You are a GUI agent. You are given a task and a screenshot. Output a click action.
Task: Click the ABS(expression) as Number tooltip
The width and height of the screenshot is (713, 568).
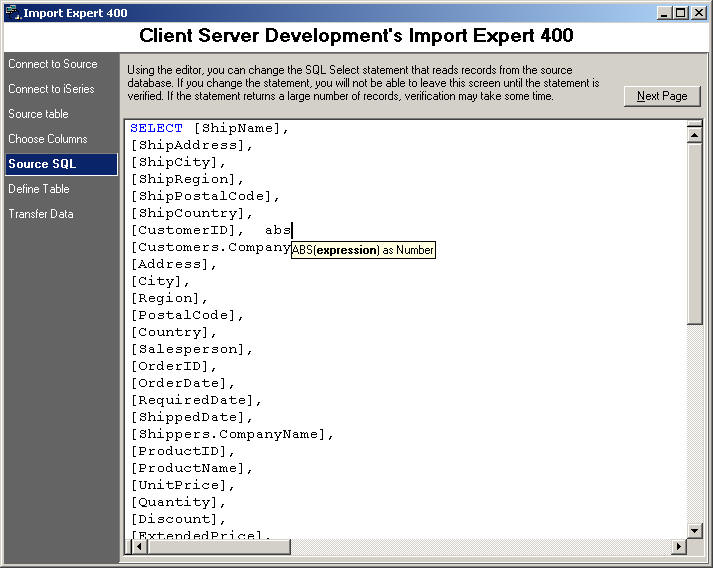(x=363, y=250)
